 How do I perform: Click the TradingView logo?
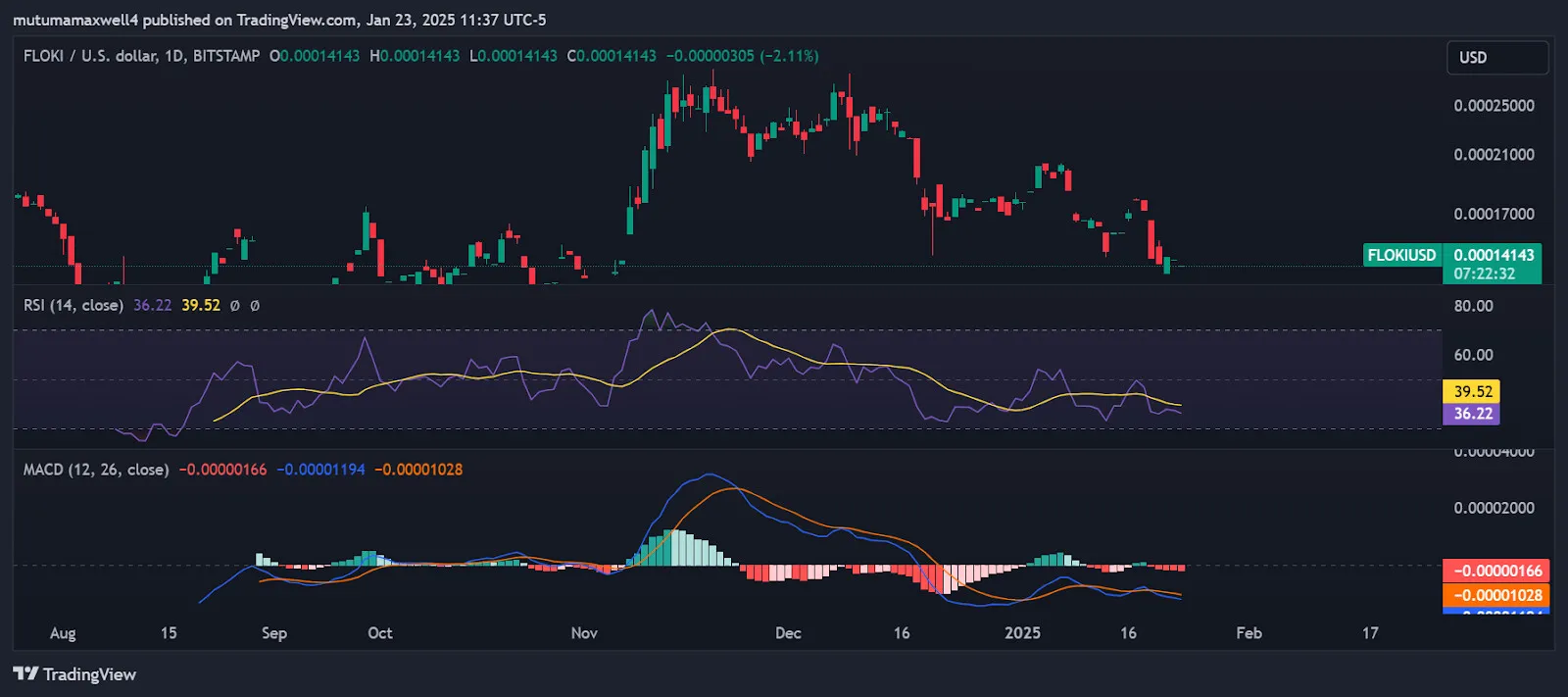point(74,674)
